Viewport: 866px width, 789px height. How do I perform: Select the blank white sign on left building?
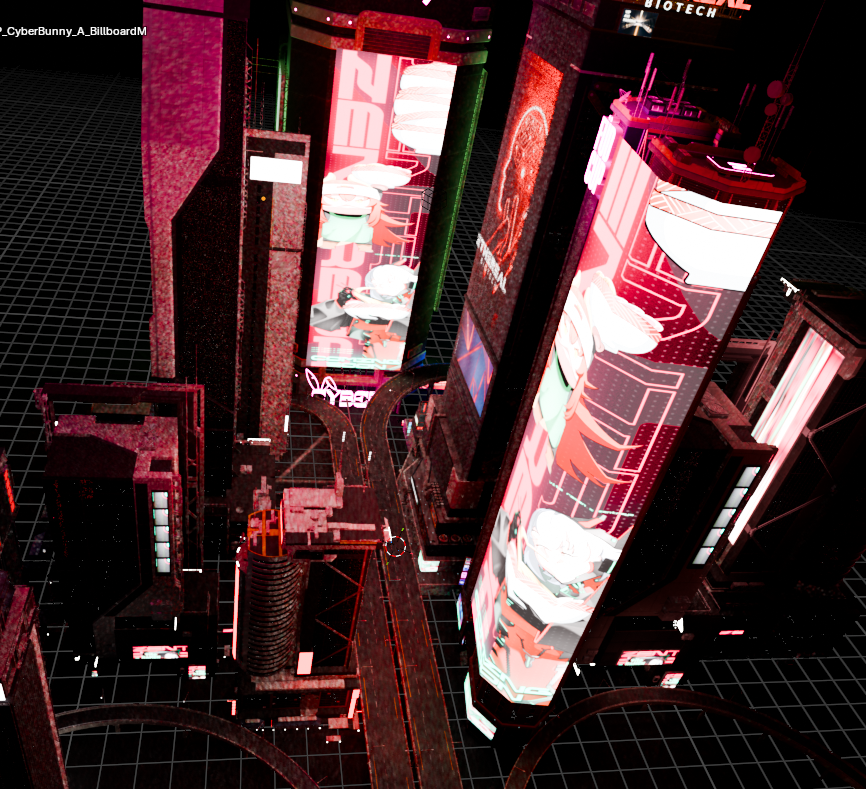(275, 170)
